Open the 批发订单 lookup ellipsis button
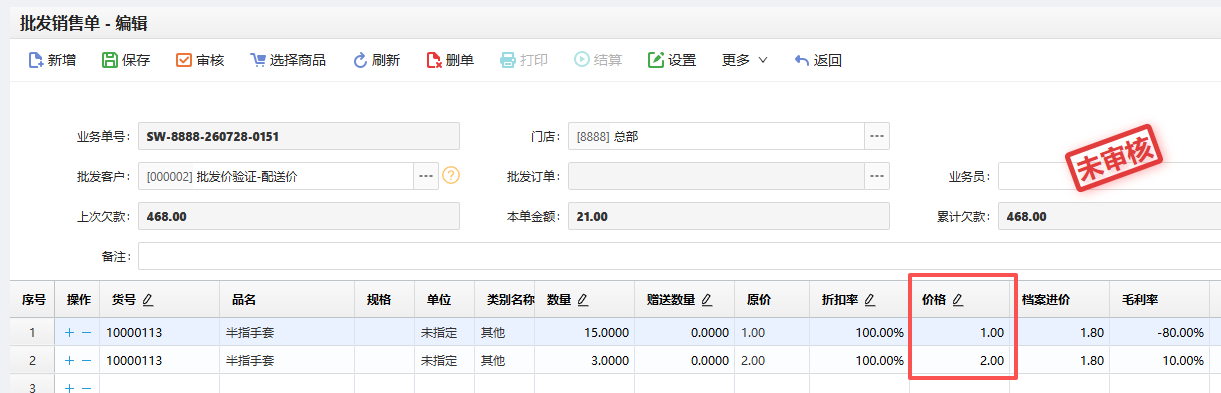 pos(877,176)
